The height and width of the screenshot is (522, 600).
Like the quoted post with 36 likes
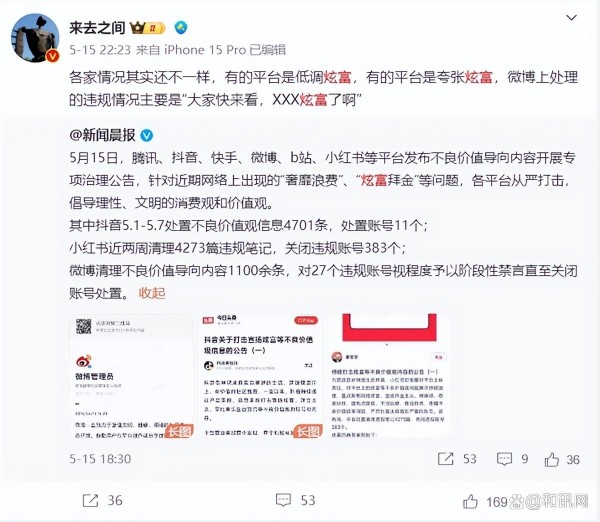point(551,459)
